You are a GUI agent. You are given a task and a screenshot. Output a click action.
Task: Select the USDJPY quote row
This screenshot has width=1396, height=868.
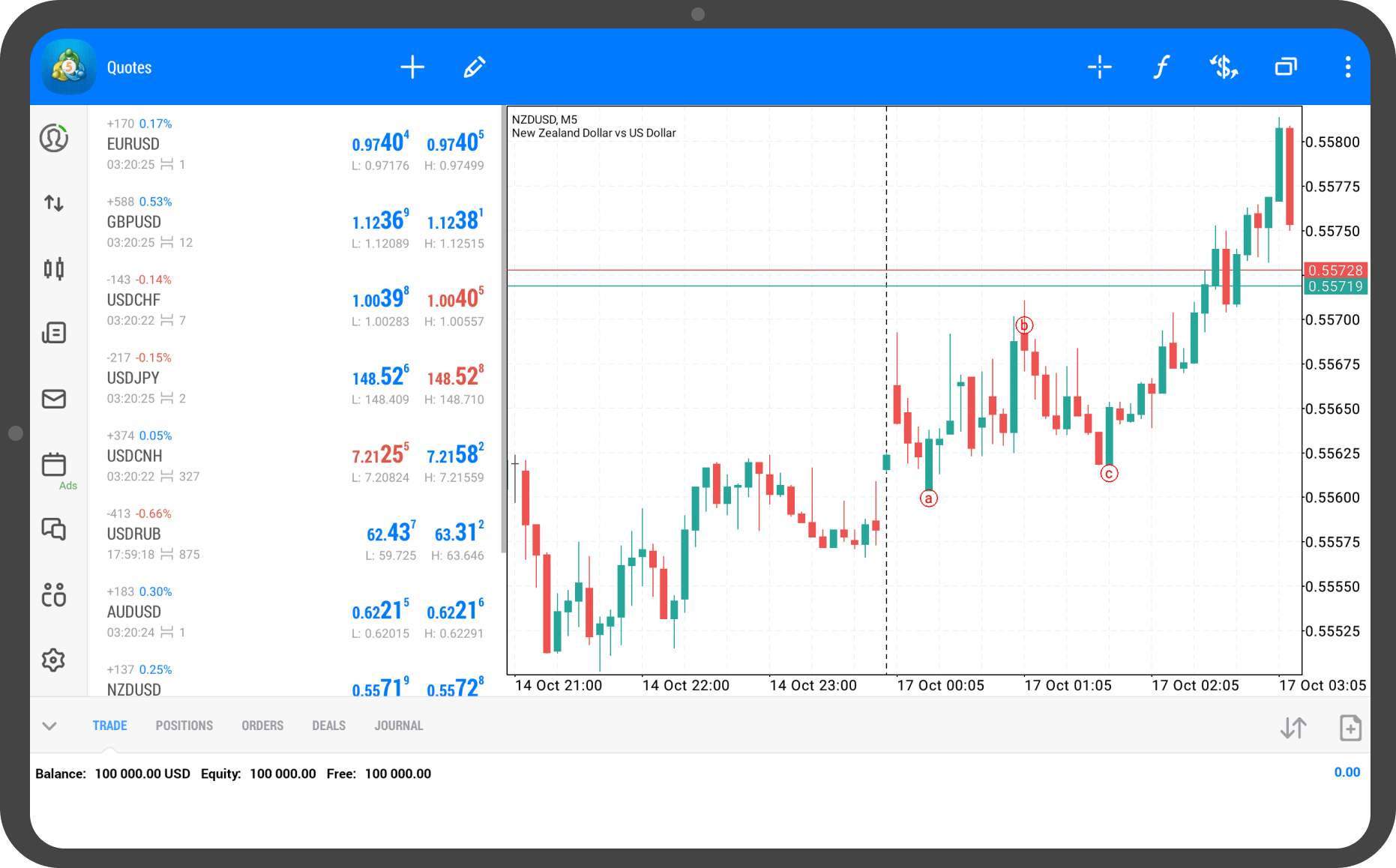click(294, 378)
